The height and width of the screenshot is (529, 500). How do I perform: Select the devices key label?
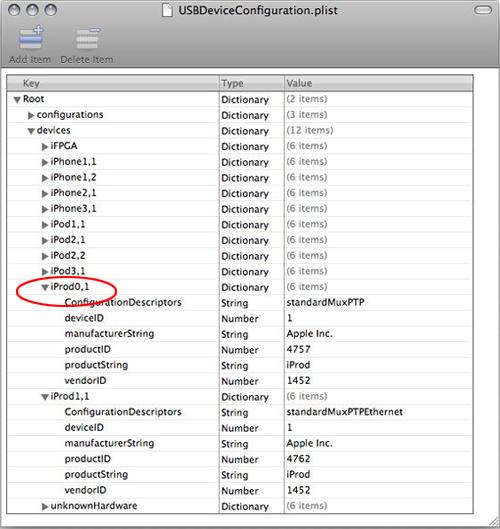(x=53, y=130)
